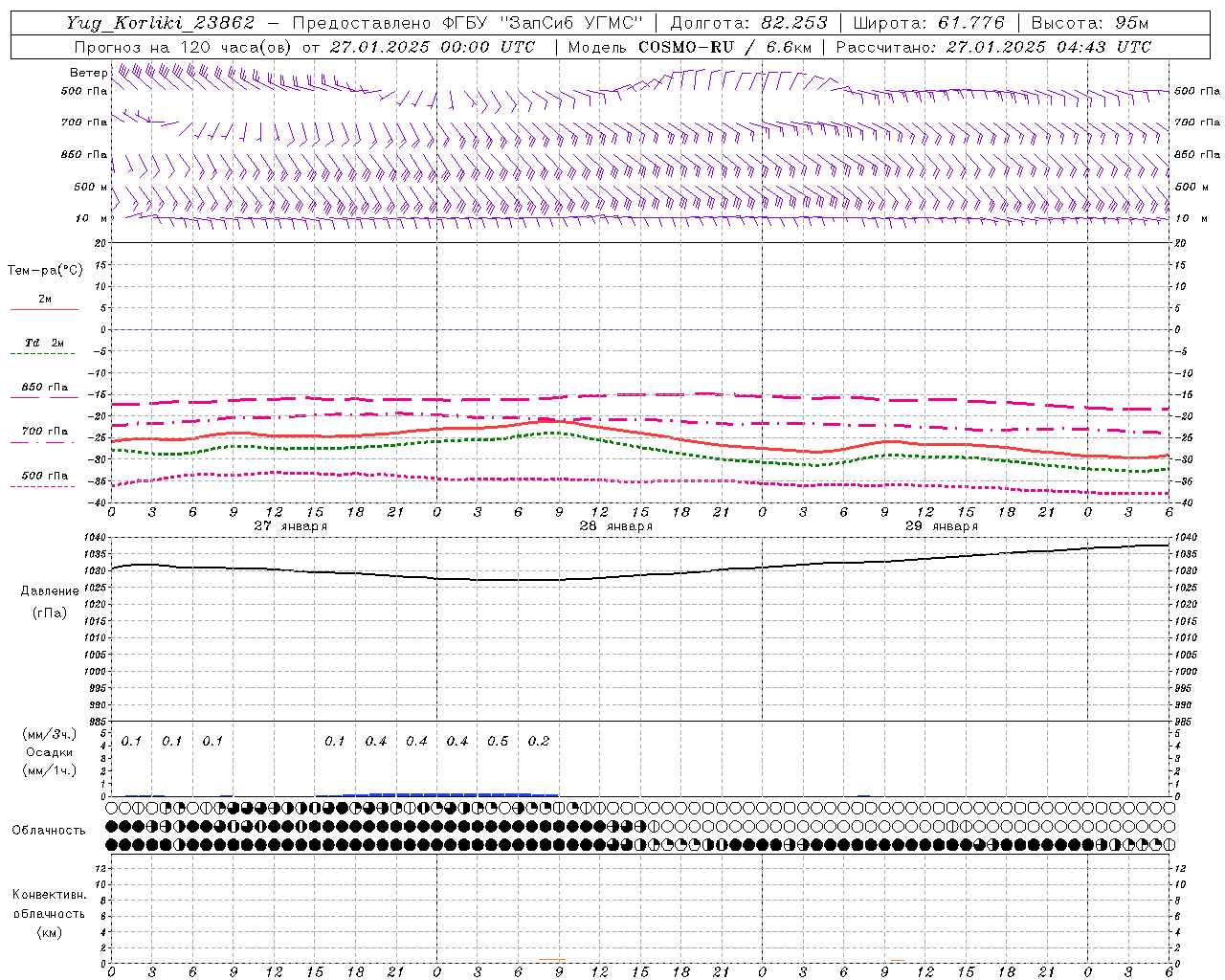Click the (мм/3ч.) precipitation unit label

[x=50, y=734]
